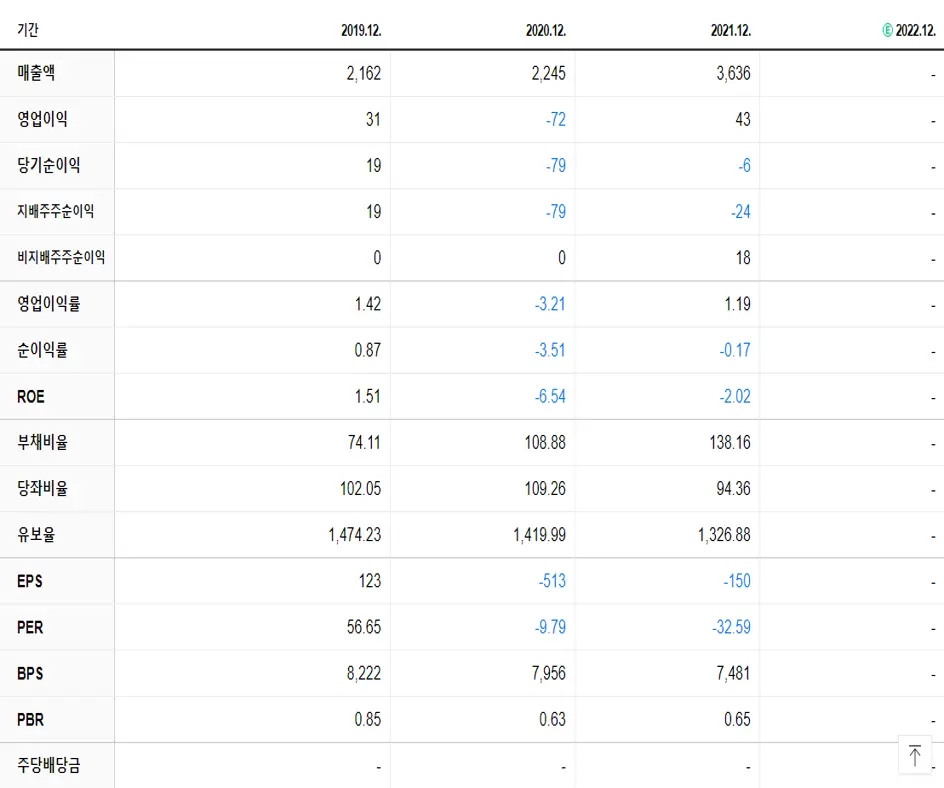Click the 1,326.88 reserve ratio value
This screenshot has width=944, height=788.
[724, 535]
